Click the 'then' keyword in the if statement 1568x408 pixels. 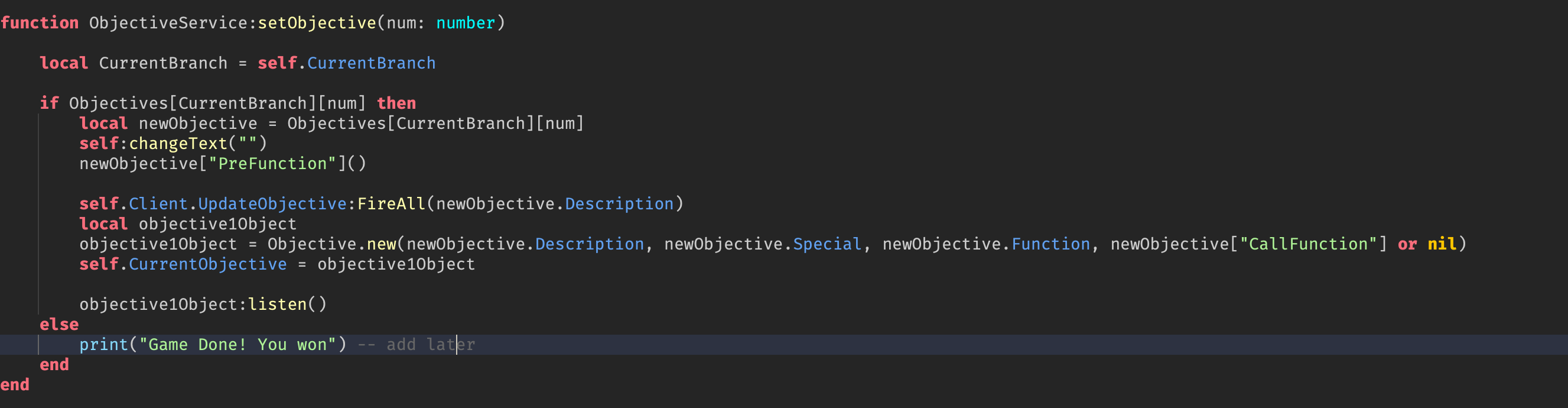click(396, 103)
